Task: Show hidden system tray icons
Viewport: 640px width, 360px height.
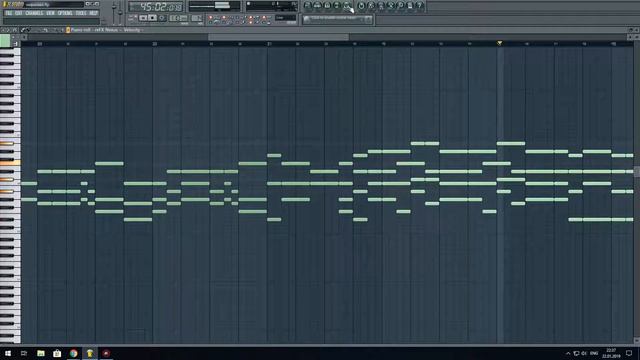Action: [568, 353]
